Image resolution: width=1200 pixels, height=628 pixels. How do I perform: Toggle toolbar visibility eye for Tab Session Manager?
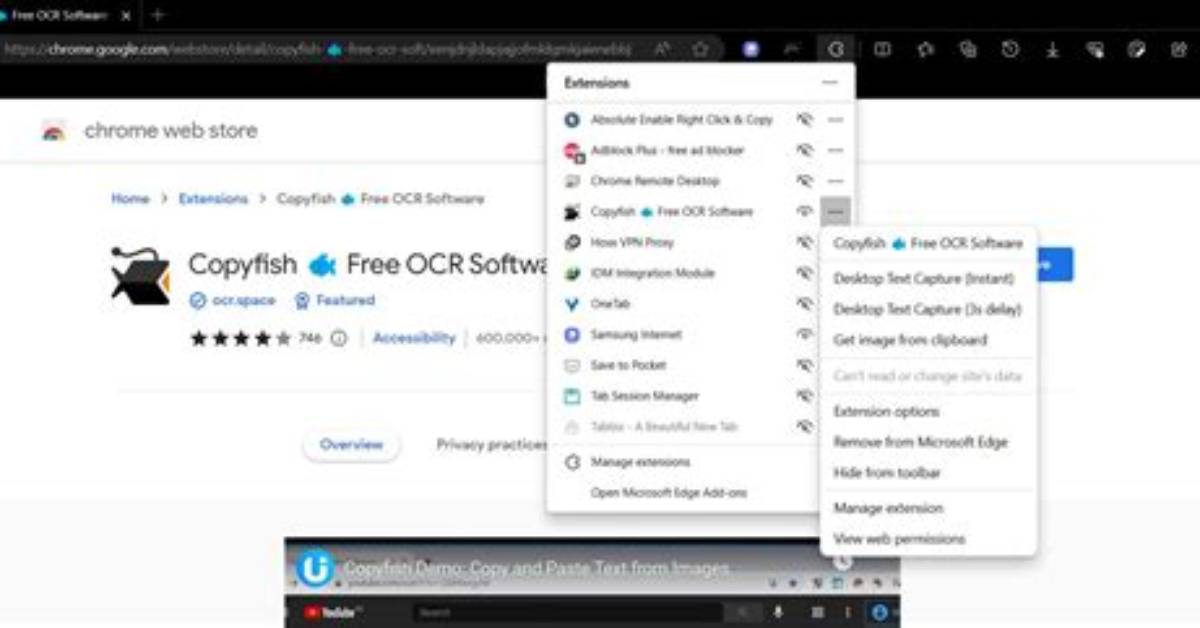pos(804,397)
